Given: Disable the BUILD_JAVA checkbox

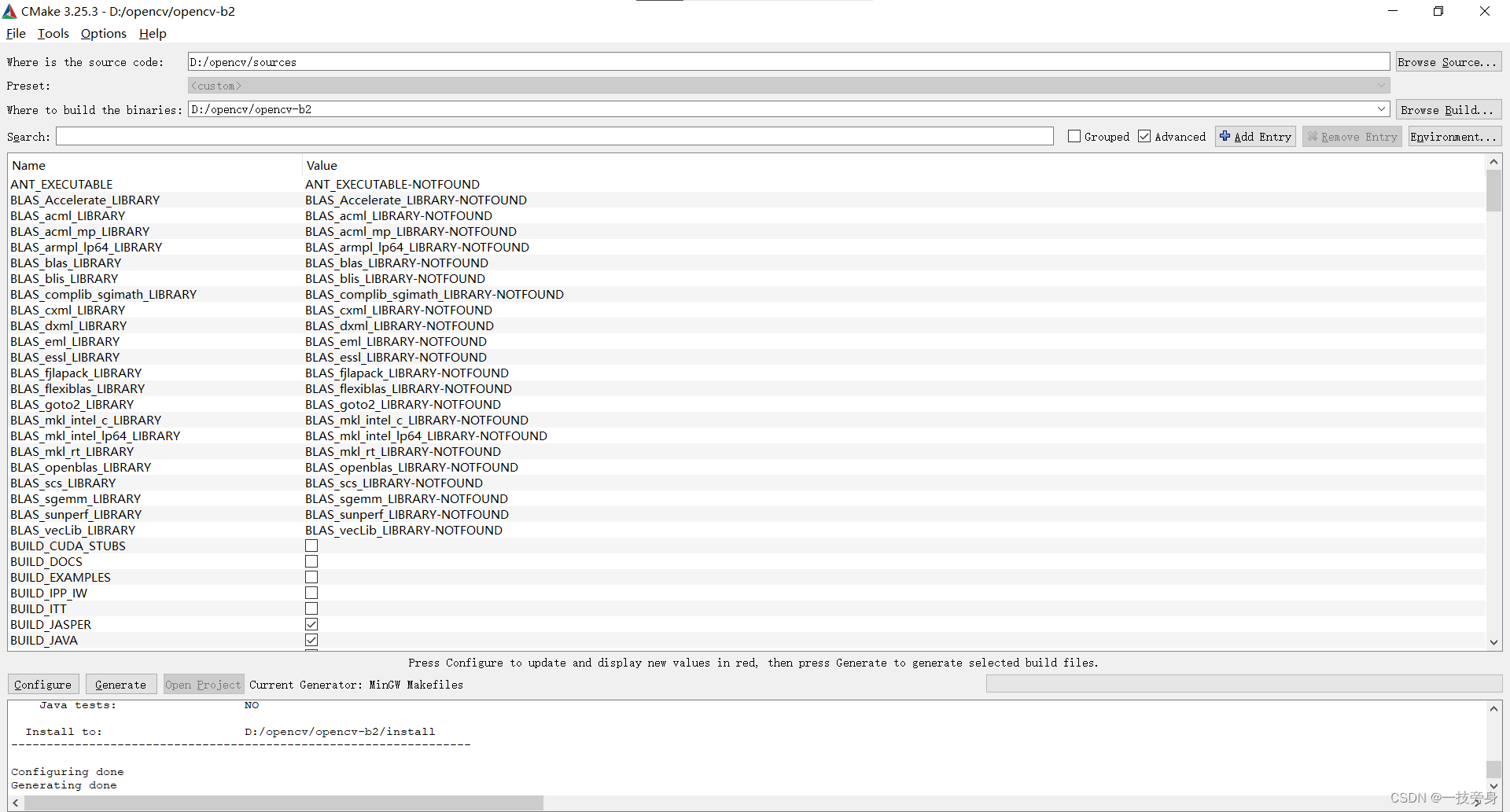Looking at the screenshot, I should click(x=311, y=639).
